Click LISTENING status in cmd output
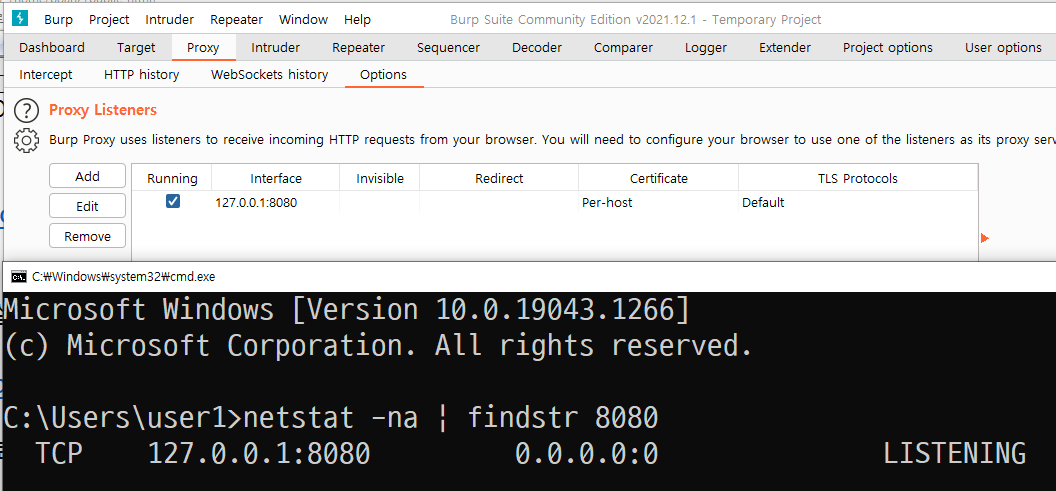Viewport: 1056px width, 491px height. pos(954,454)
